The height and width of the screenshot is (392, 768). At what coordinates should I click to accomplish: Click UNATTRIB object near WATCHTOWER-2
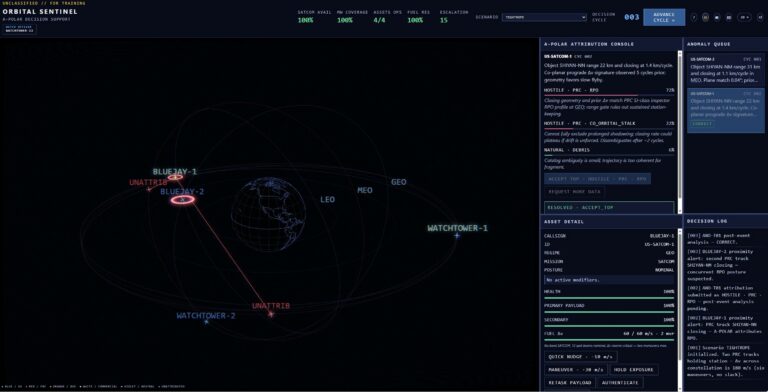270,314
